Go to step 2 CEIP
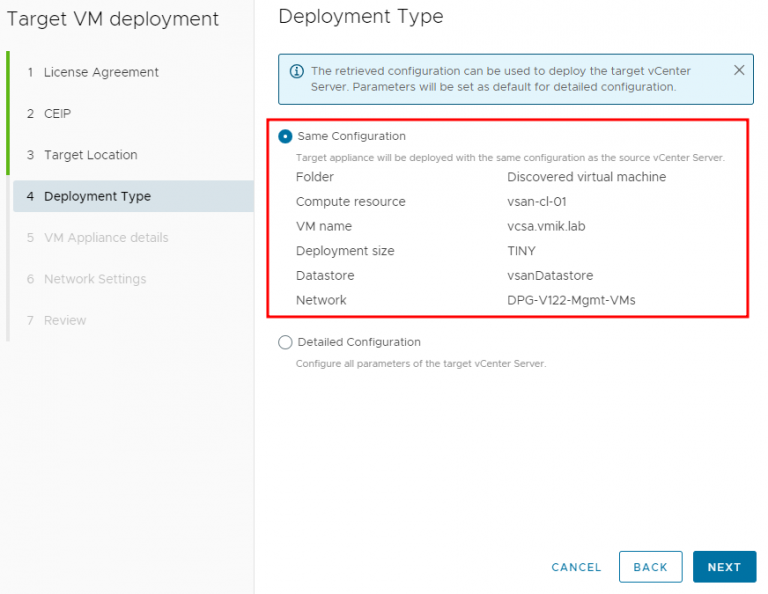 click(49, 114)
